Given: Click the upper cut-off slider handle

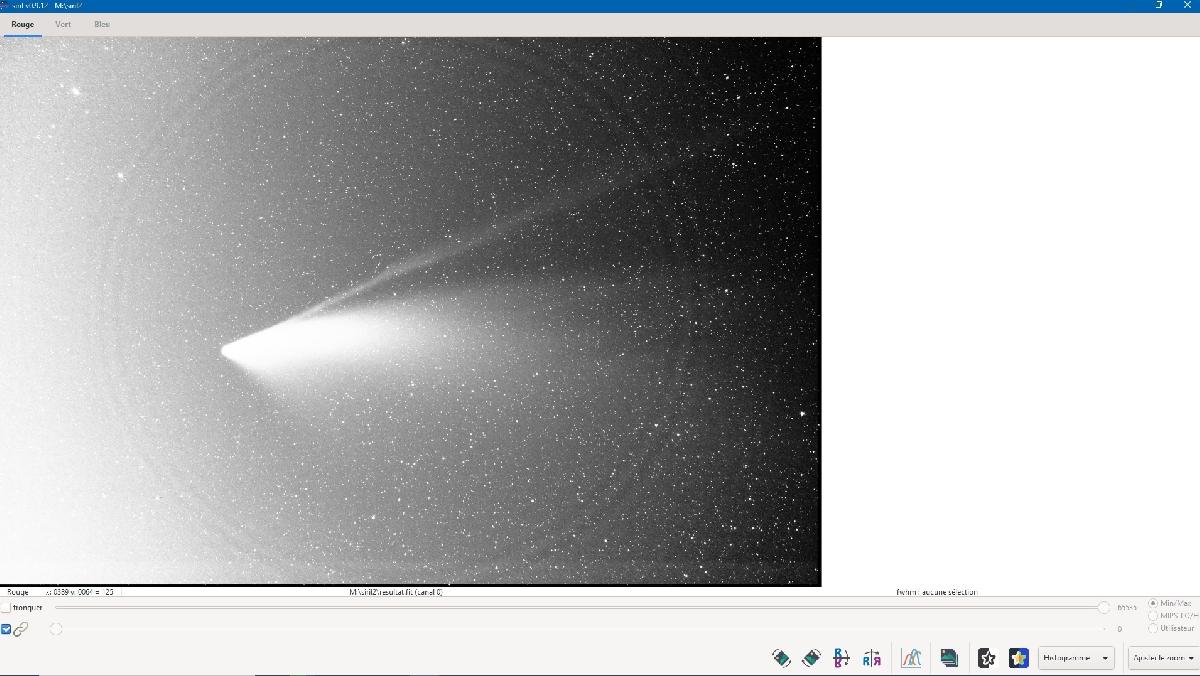Looking at the screenshot, I should coord(1104,607).
